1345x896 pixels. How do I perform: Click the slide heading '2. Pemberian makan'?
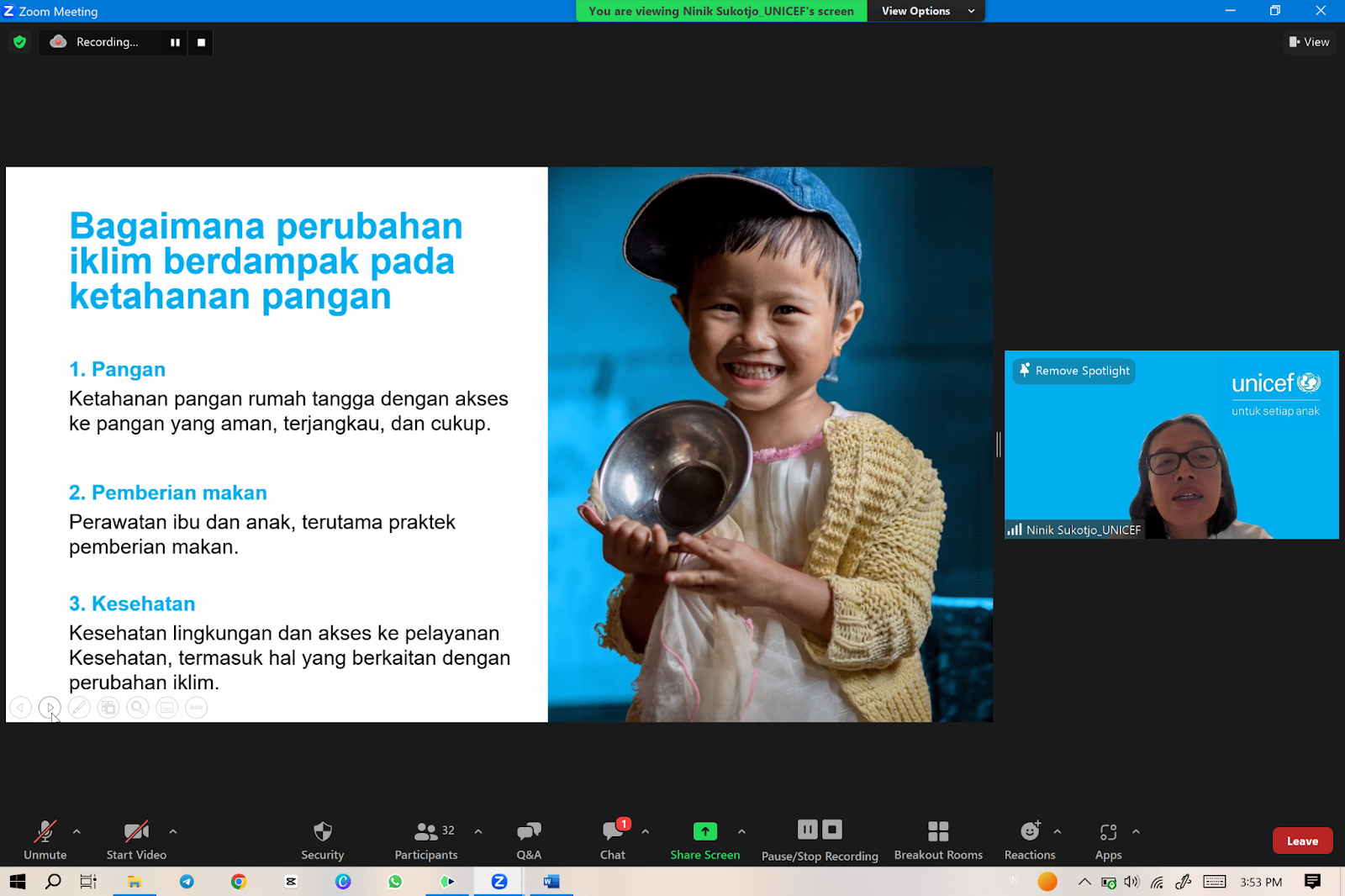pyautogui.click(x=168, y=493)
